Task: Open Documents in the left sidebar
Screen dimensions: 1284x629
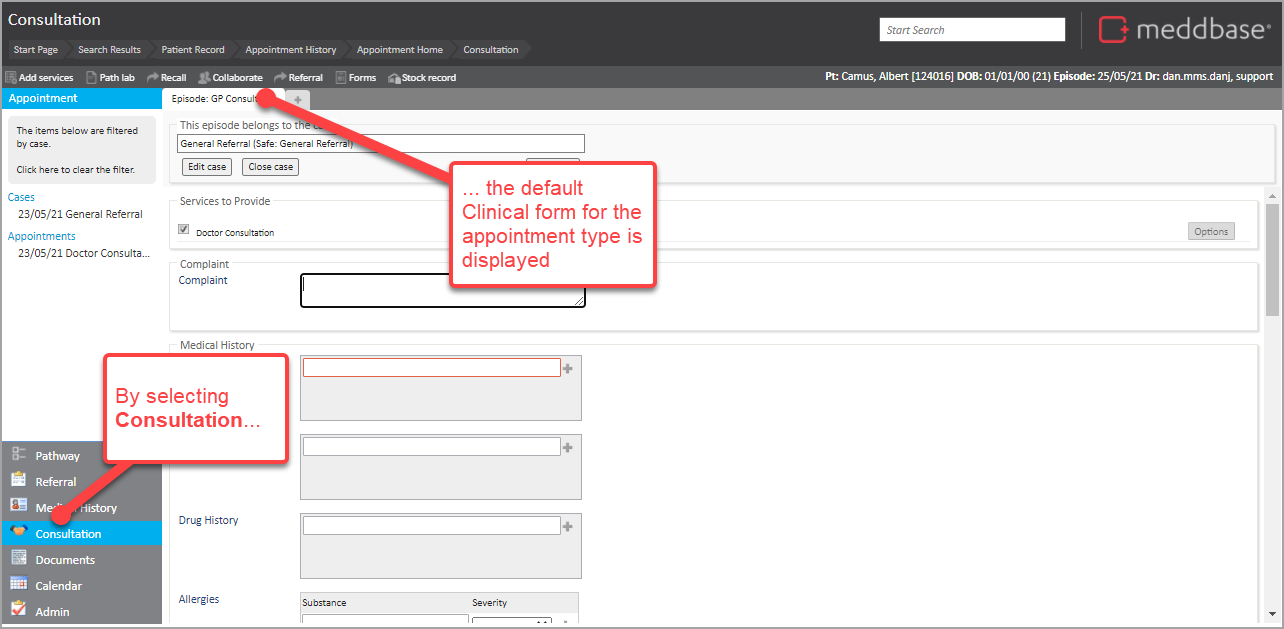Action: click(x=65, y=560)
